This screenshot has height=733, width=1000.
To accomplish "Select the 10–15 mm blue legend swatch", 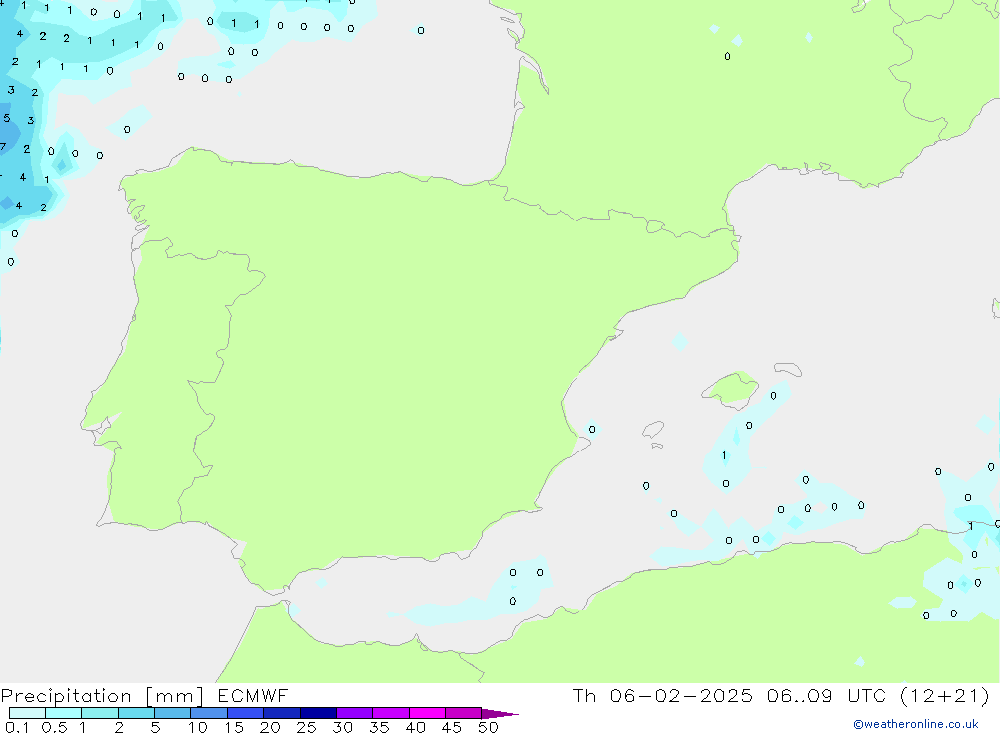I will [x=209, y=713].
